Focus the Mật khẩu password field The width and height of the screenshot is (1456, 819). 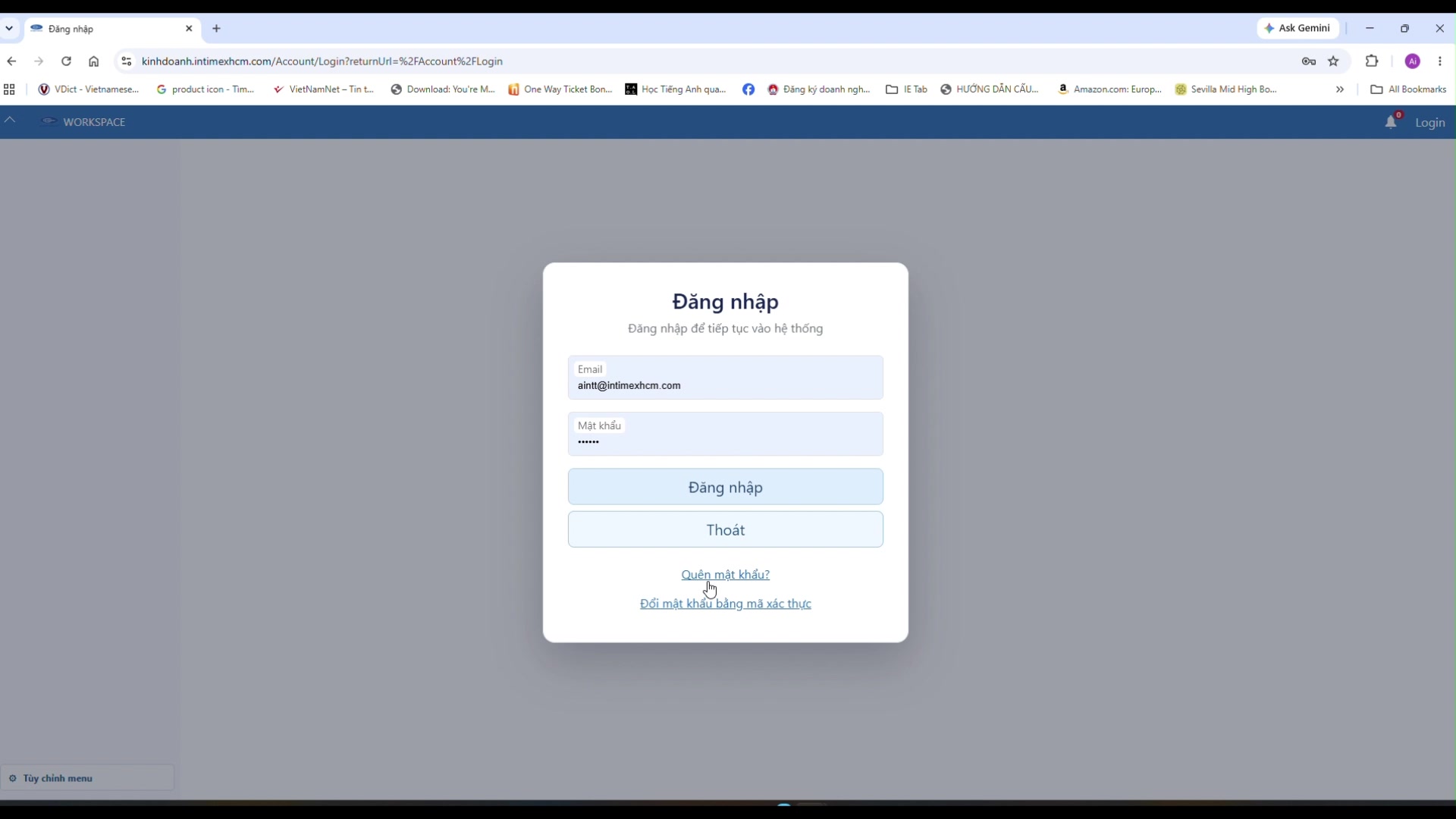[x=726, y=434]
